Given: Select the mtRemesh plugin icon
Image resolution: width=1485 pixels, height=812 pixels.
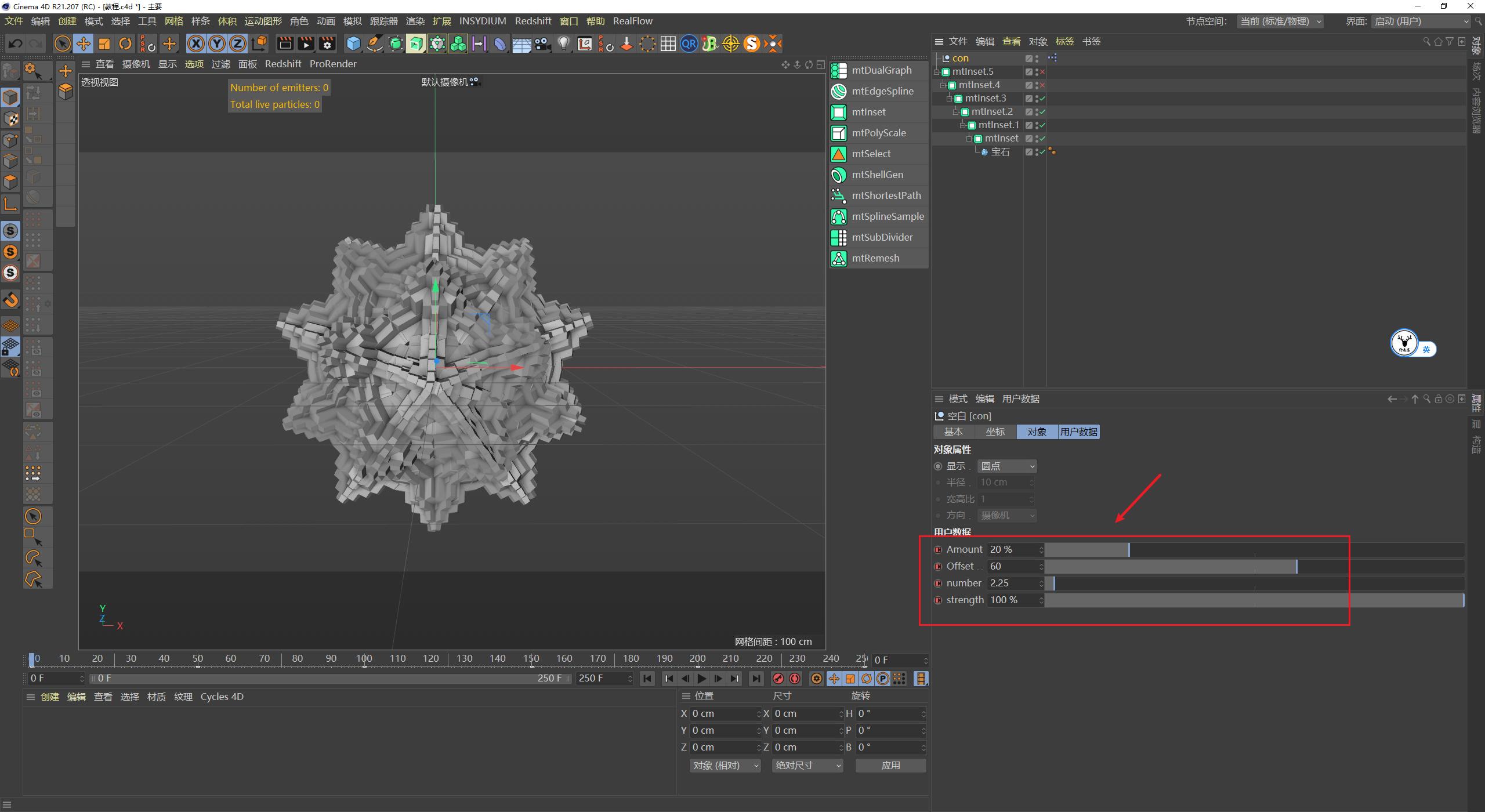Looking at the screenshot, I should click(x=839, y=258).
